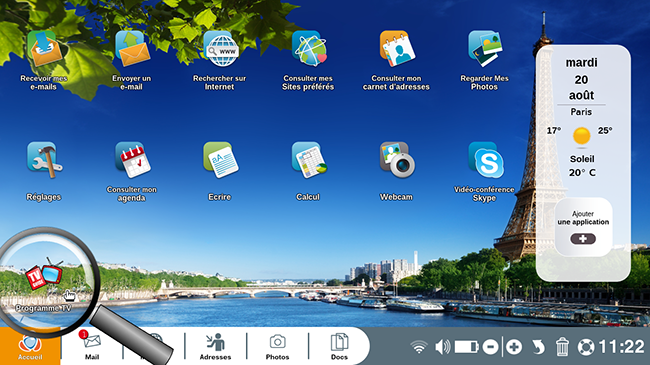Click the '20° C' current temperature
Screen dimensions: 650x365
point(582,173)
